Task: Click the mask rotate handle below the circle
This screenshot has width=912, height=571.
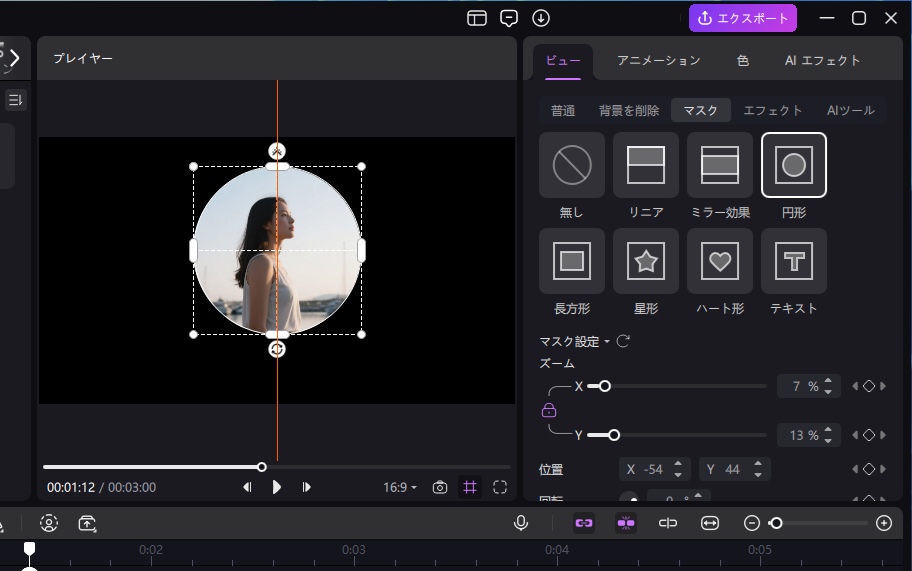Action: click(277, 349)
